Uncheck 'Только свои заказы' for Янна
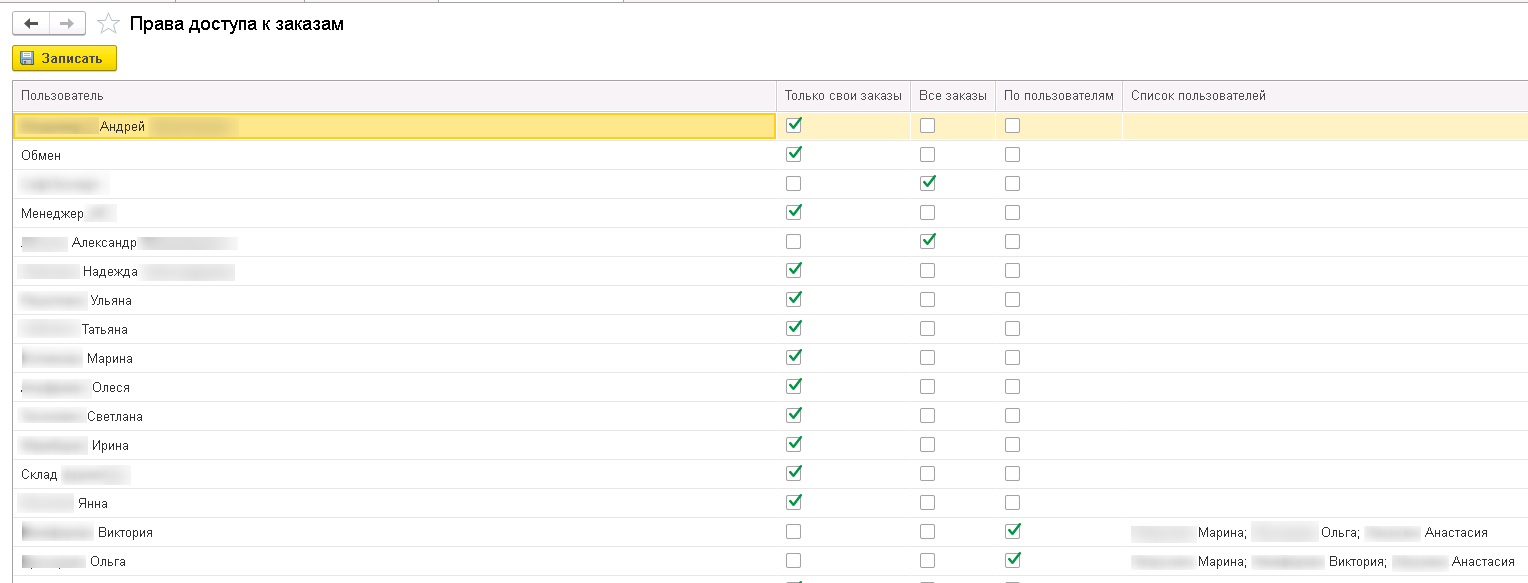The height and width of the screenshot is (583, 1528). (x=794, y=502)
